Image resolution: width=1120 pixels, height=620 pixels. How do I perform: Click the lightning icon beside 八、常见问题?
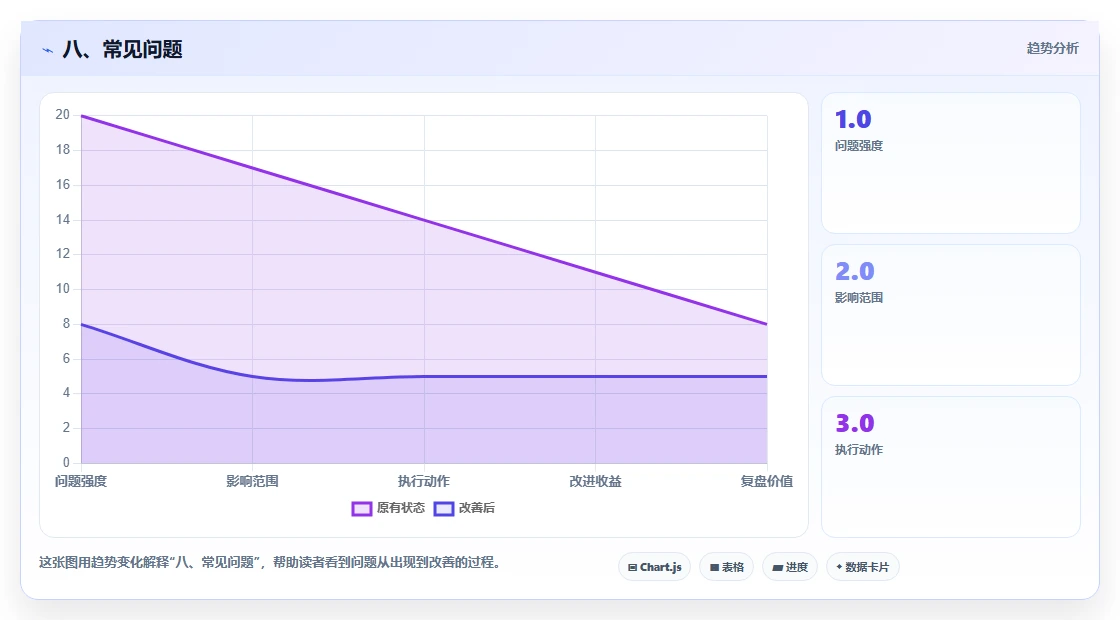48,50
